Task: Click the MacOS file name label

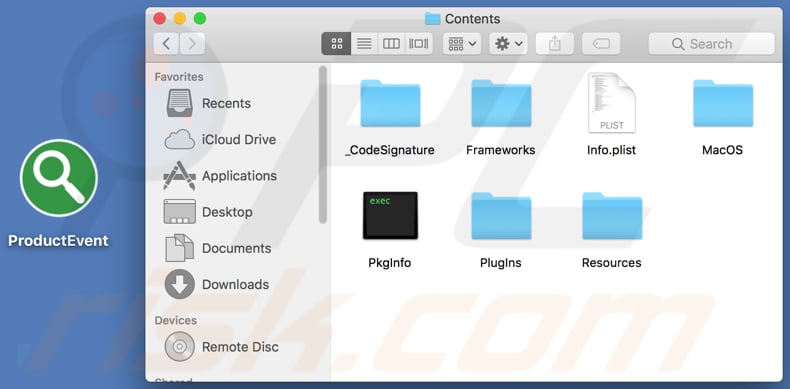Action: (722, 150)
